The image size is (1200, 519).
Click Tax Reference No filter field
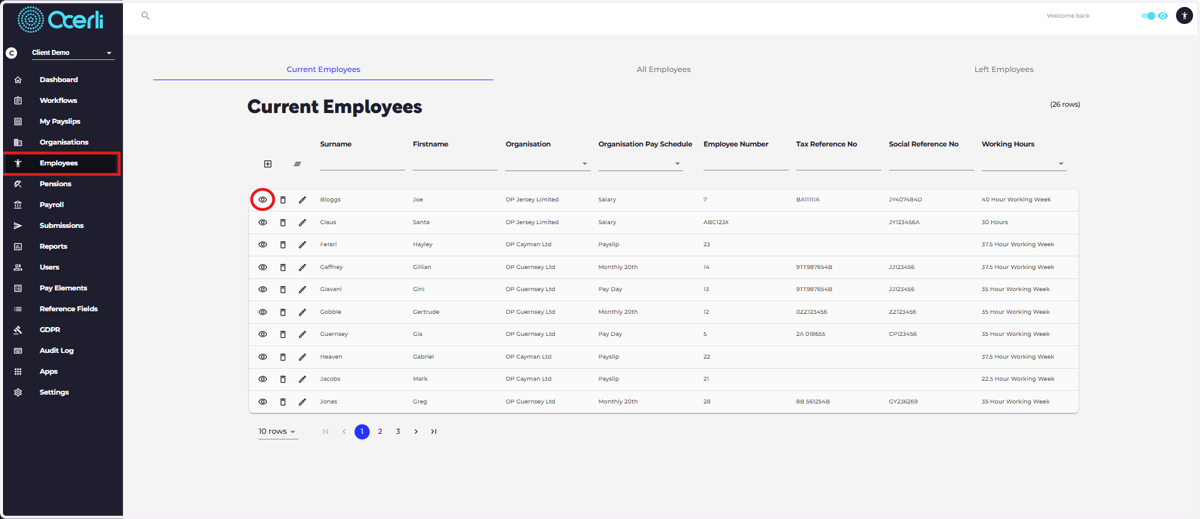click(838, 164)
